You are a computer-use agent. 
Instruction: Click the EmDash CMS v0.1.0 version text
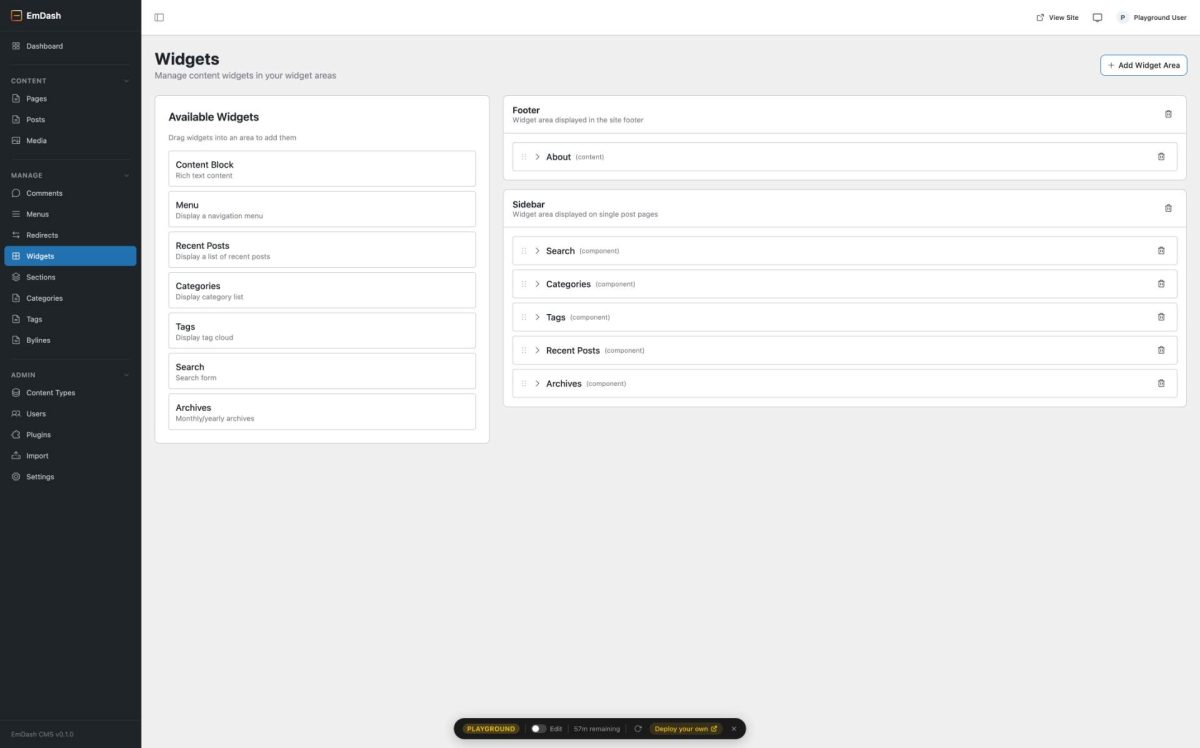[42, 734]
